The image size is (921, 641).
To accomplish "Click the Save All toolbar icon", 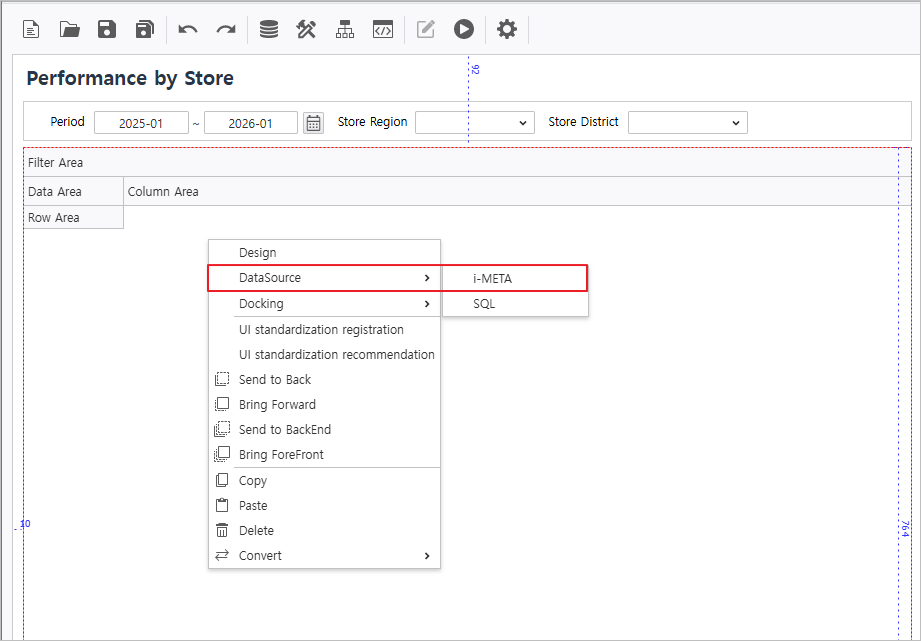I will tap(145, 29).
